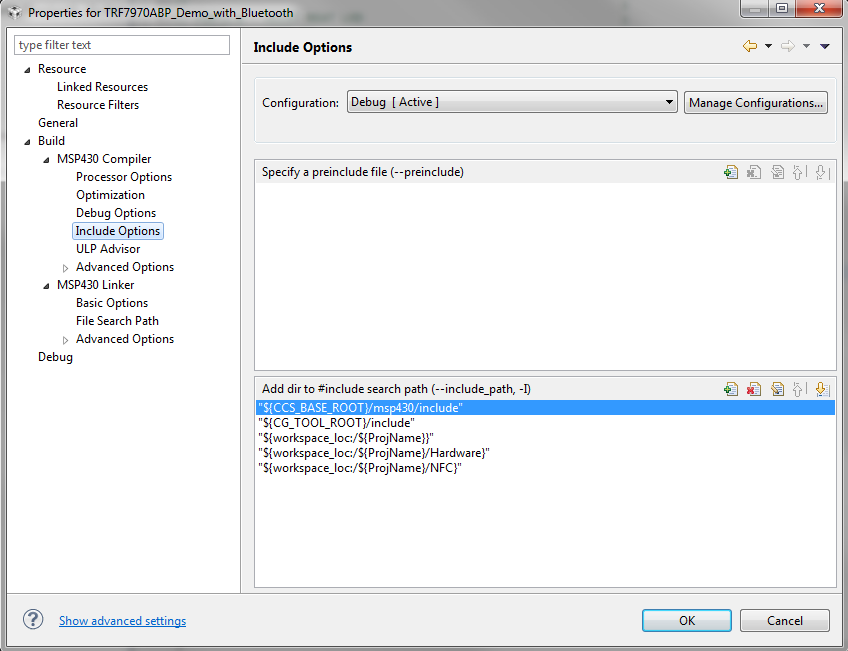This screenshot has height=651, width=848.
Task: Collapse the Resource tree node
Action: pos(27,70)
